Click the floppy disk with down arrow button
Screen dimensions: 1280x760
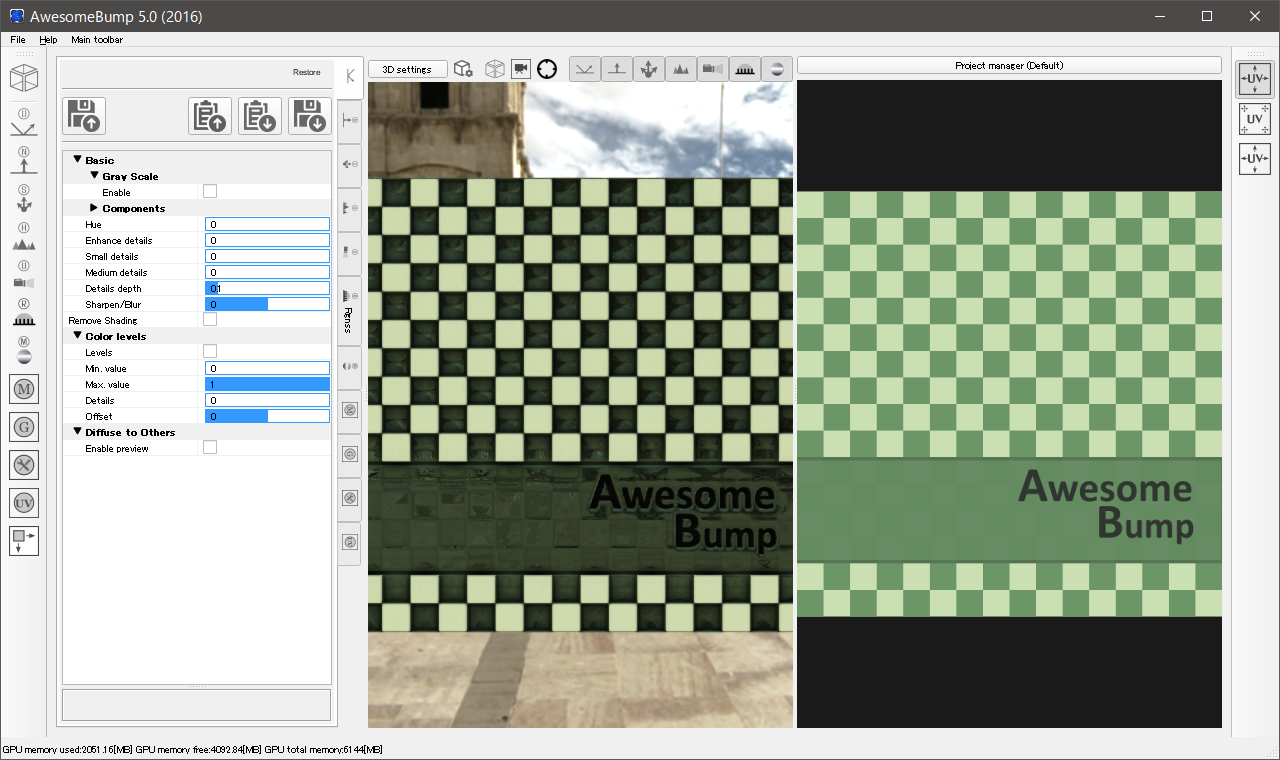click(310, 116)
